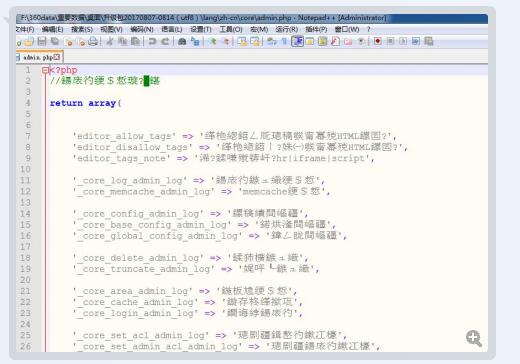Toggle the word wrap toolbar icon

(272, 41)
